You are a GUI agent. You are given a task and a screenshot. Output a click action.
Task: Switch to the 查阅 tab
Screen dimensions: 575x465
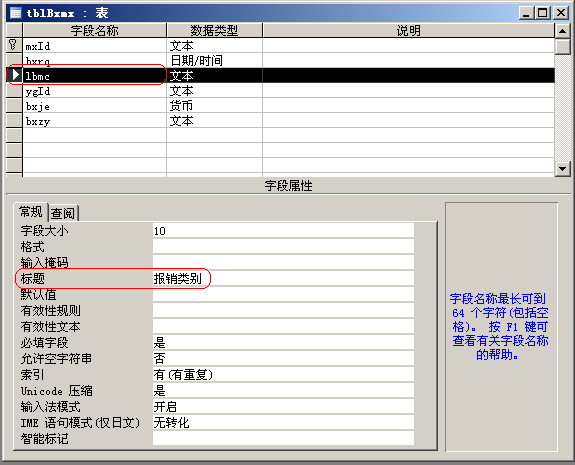click(63, 213)
